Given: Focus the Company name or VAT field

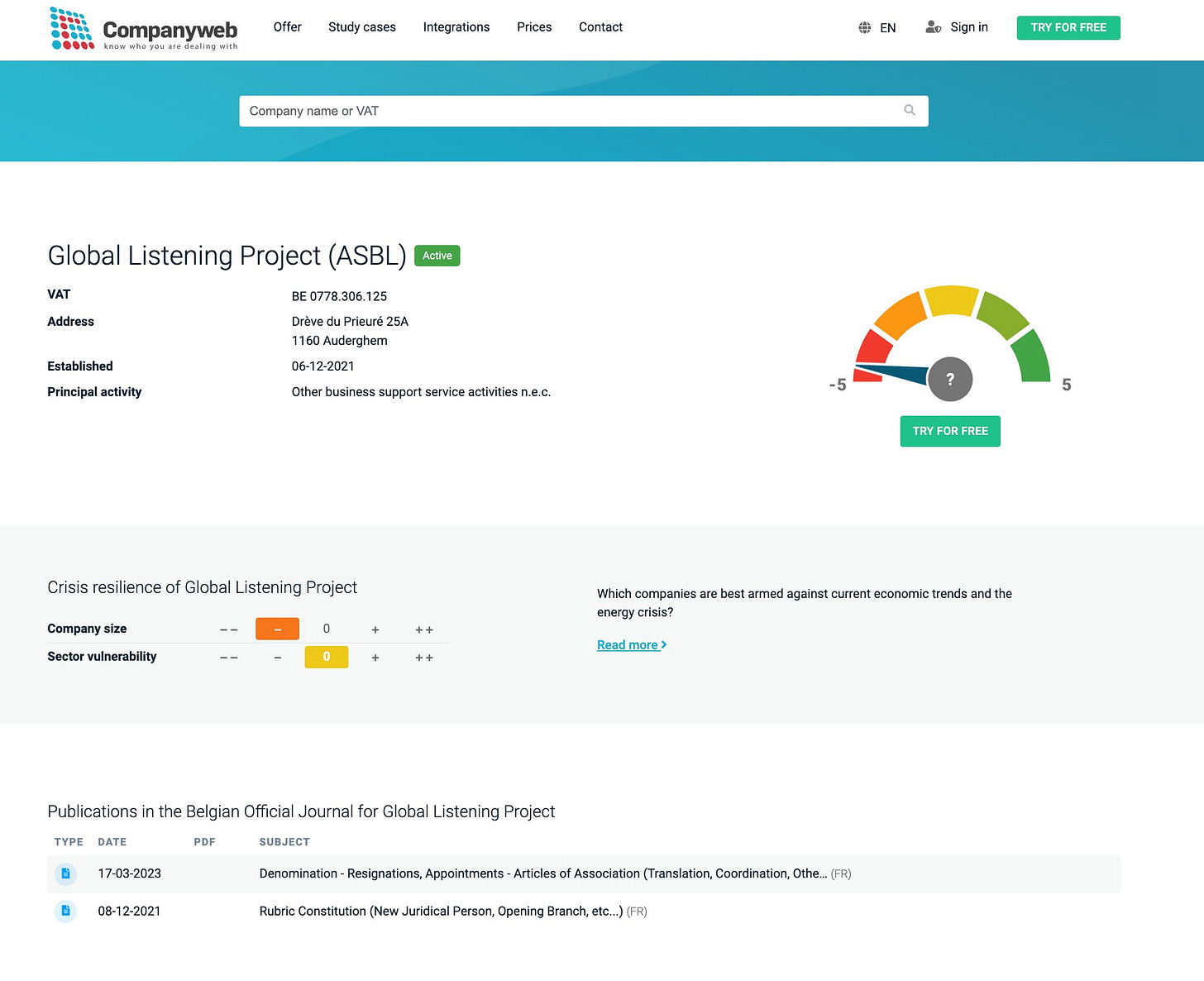Looking at the screenshot, I should pos(584,111).
